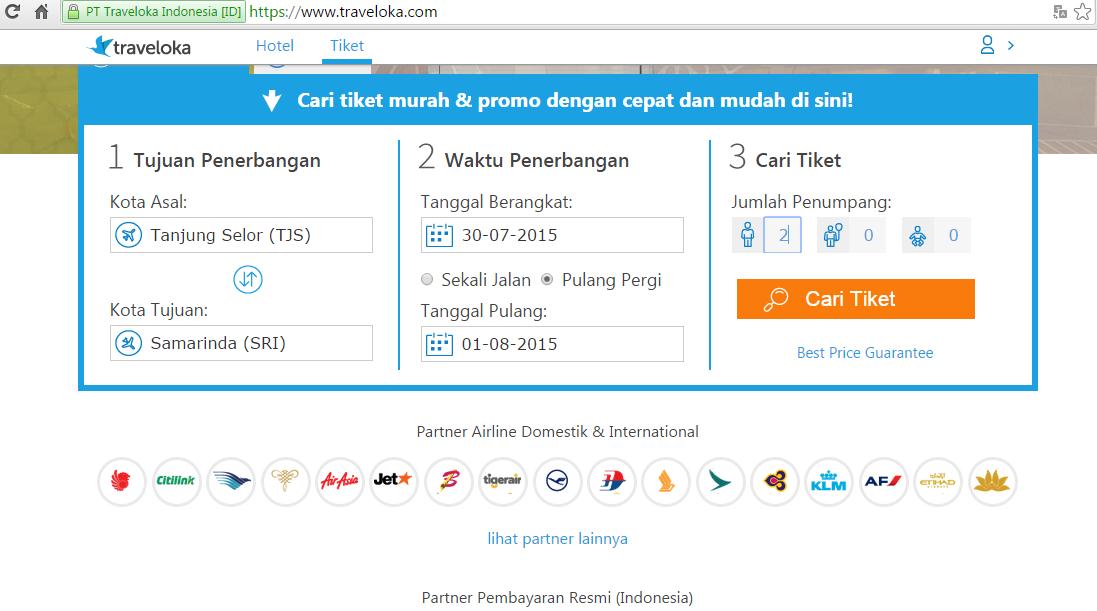Open the user account icon in header
1097x611 pixels.
point(988,45)
